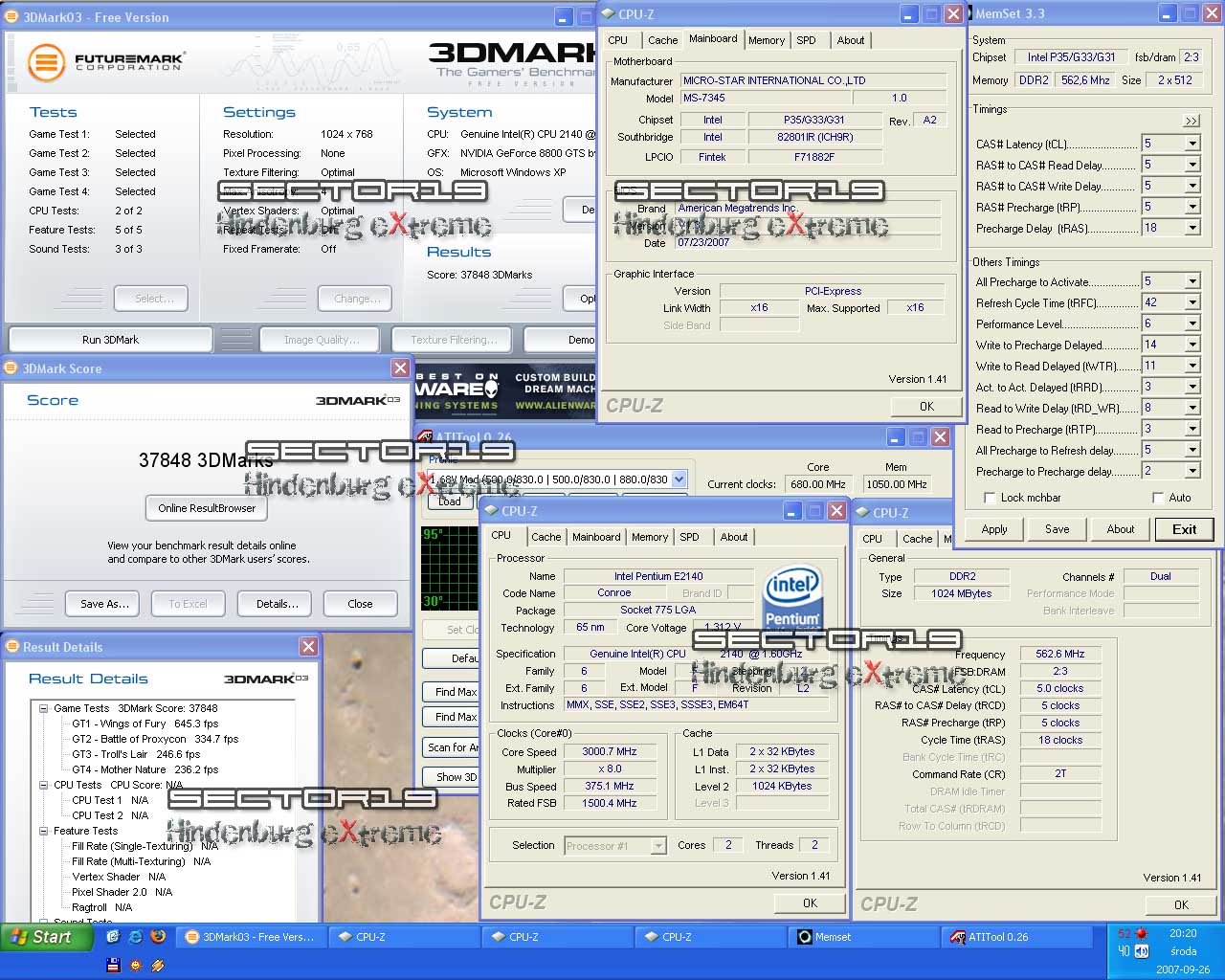Viewport: 1225px width, 980px height.
Task: Collapse the Feature Tests tree node
Action: 43,831
